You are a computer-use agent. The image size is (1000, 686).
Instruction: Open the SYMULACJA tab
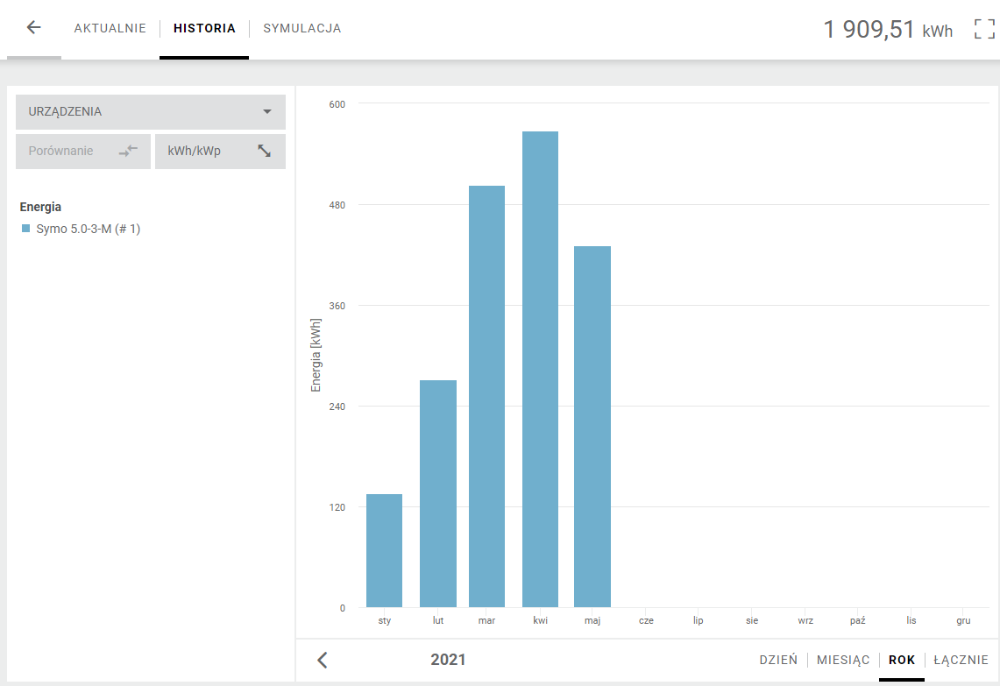(x=302, y=28)
